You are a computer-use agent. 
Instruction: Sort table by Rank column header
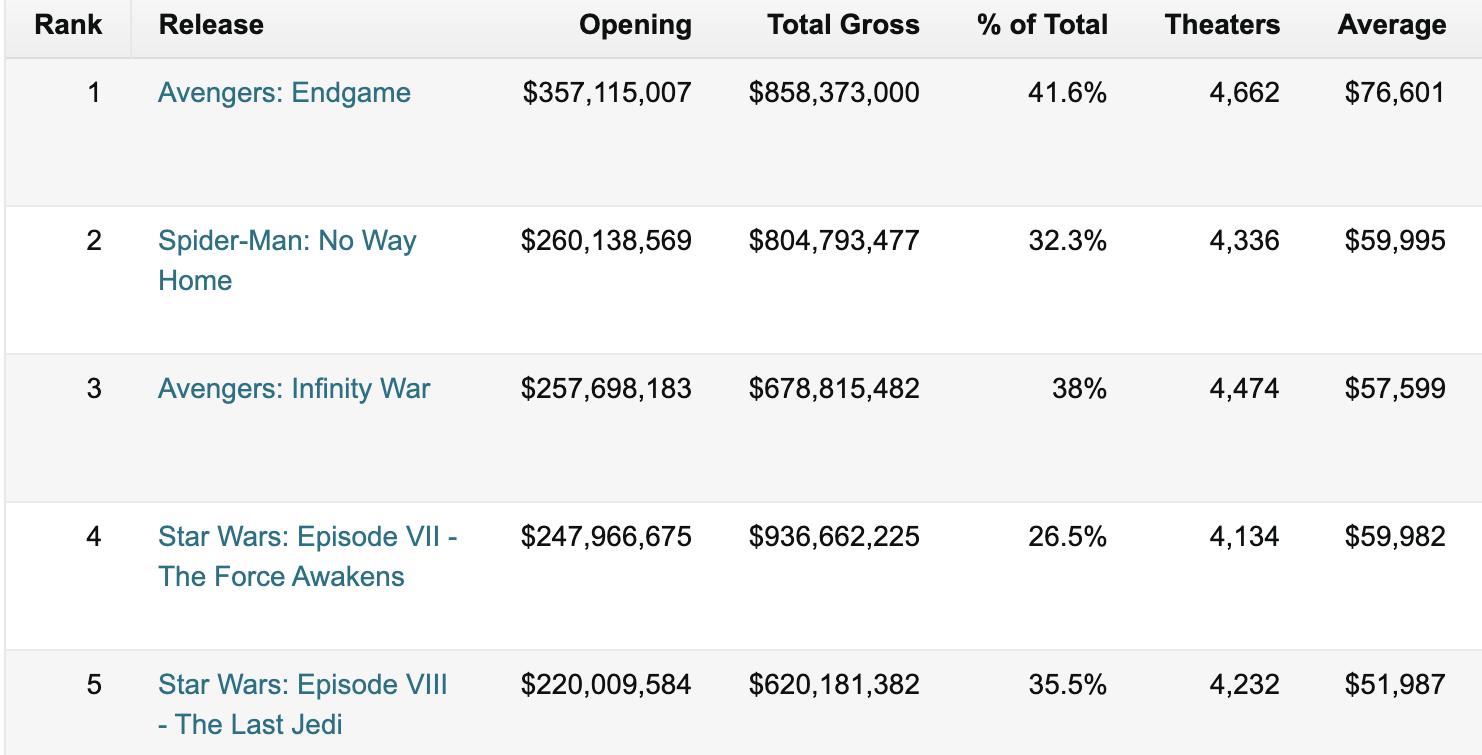click(68, 25)
